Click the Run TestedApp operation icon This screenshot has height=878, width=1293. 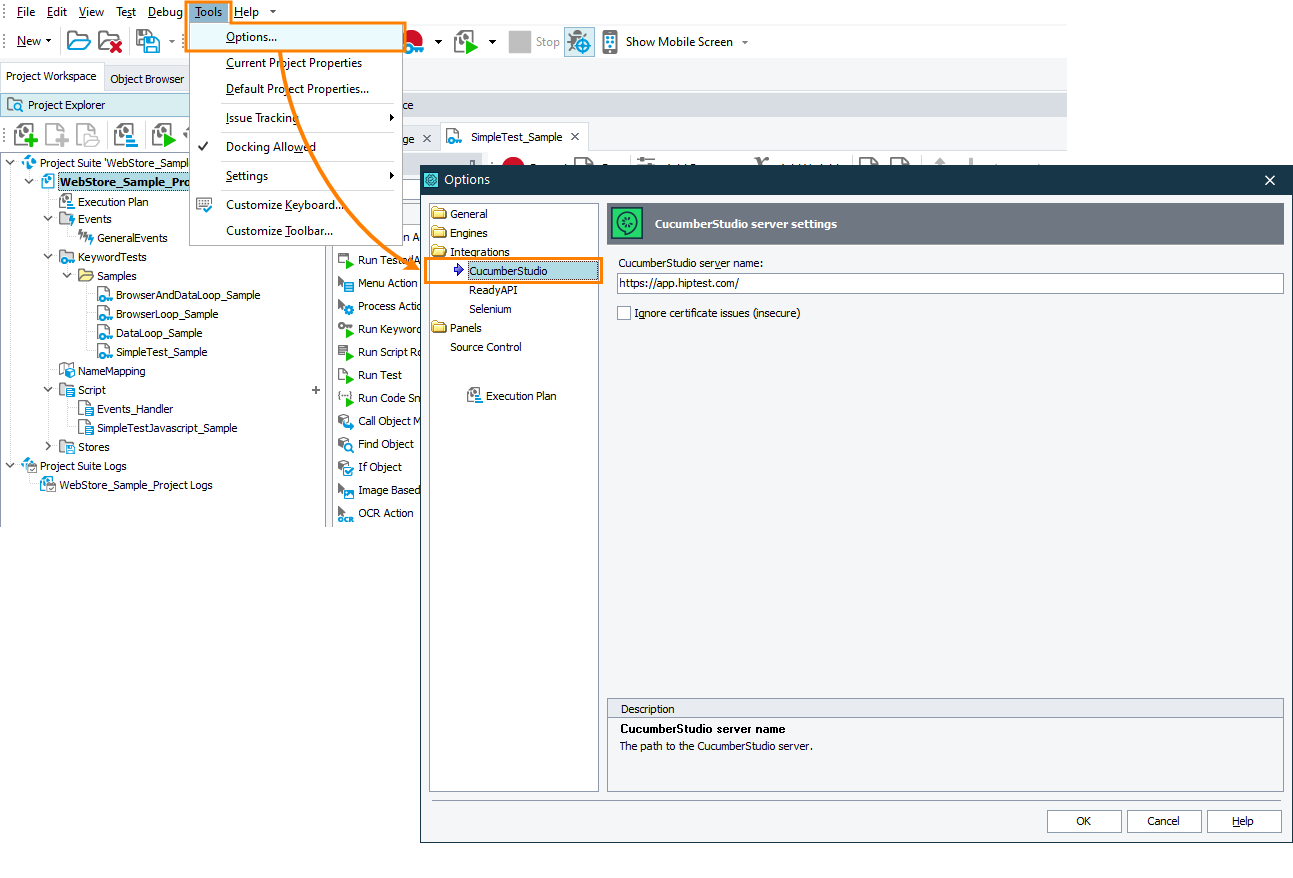345,261
